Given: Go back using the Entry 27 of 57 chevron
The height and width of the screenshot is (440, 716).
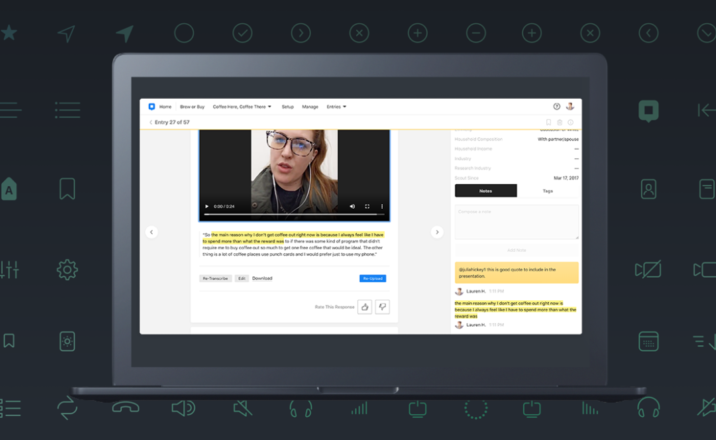Looking at the screenshot, I should click(x=151, y=122).
